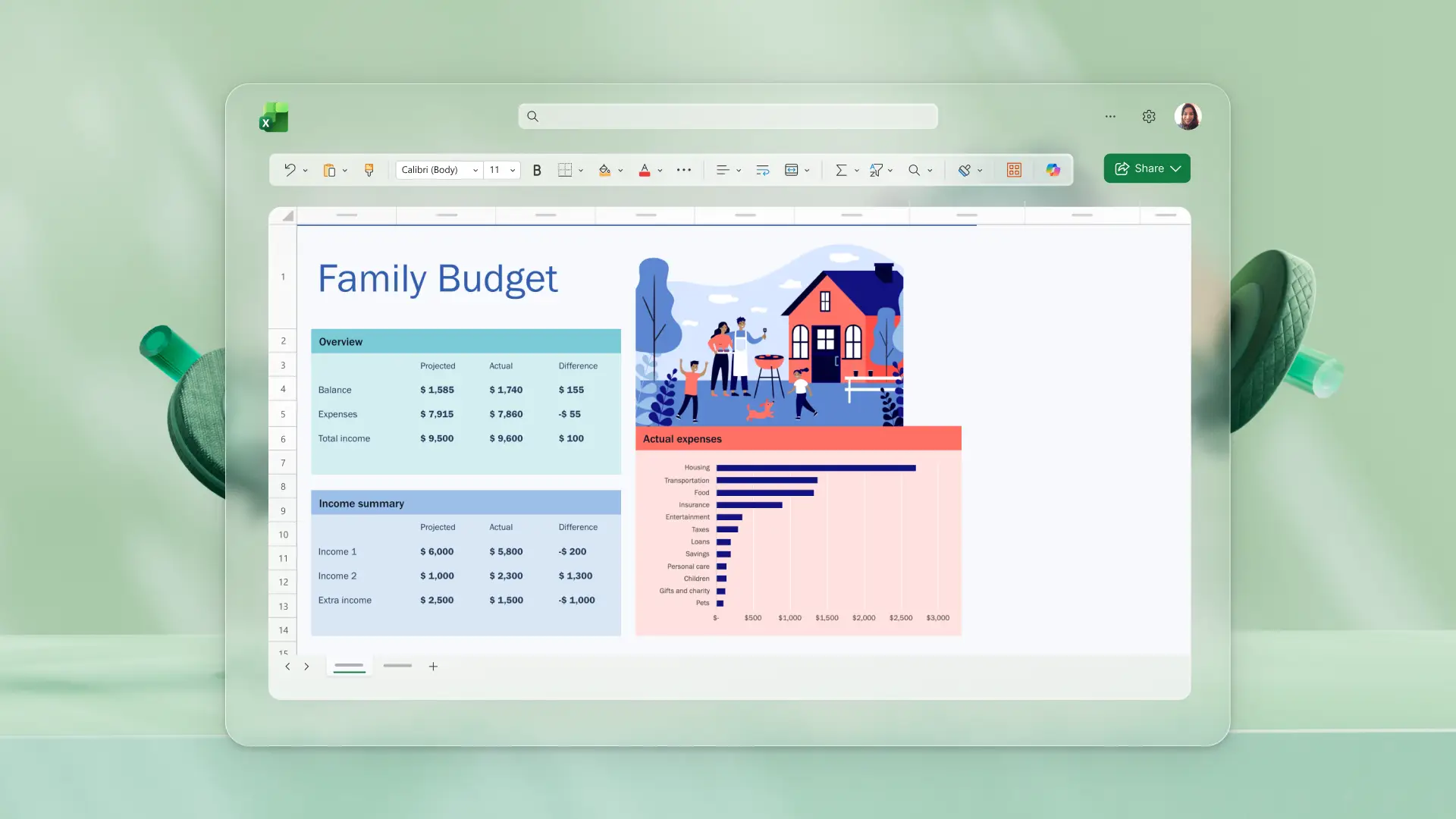This screenshot has width=1456, height=819.
Task: Switch to the second sheet tab
Action: point(397,666)
